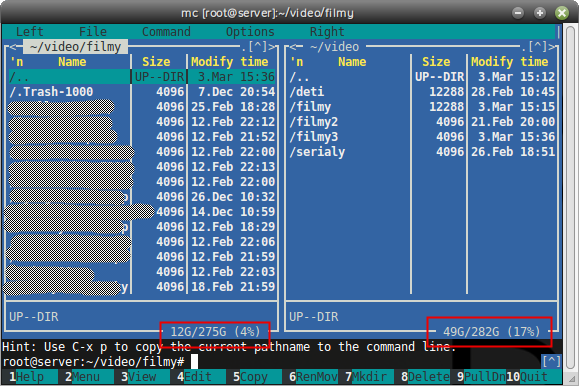Select /.. entry in left panel
Screen dimensions: 579x386
click(x=142, y=77)
